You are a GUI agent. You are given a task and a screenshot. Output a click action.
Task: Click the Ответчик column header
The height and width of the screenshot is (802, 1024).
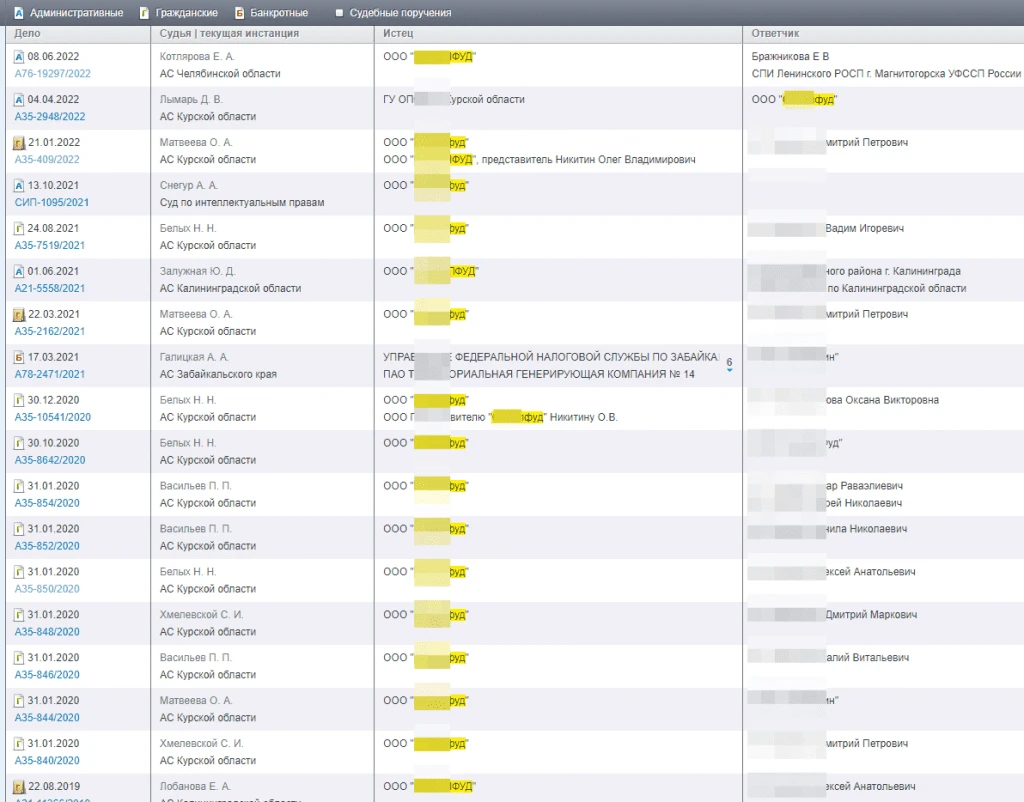point(775,33)
